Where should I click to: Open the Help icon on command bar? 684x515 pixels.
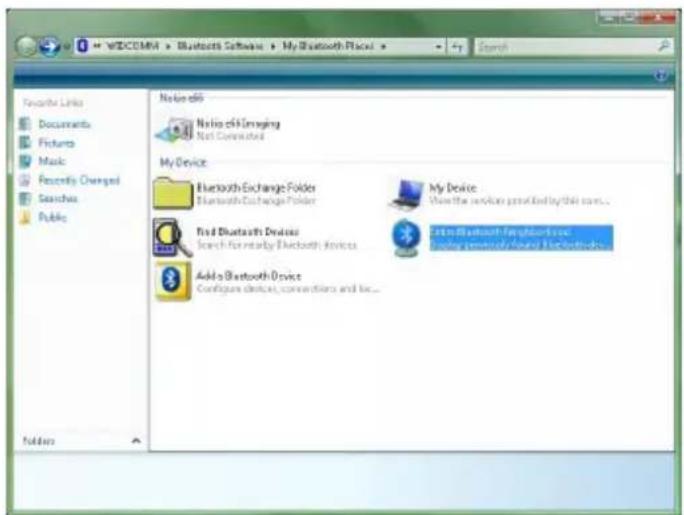pyautogui.click(x=661, y=76)
